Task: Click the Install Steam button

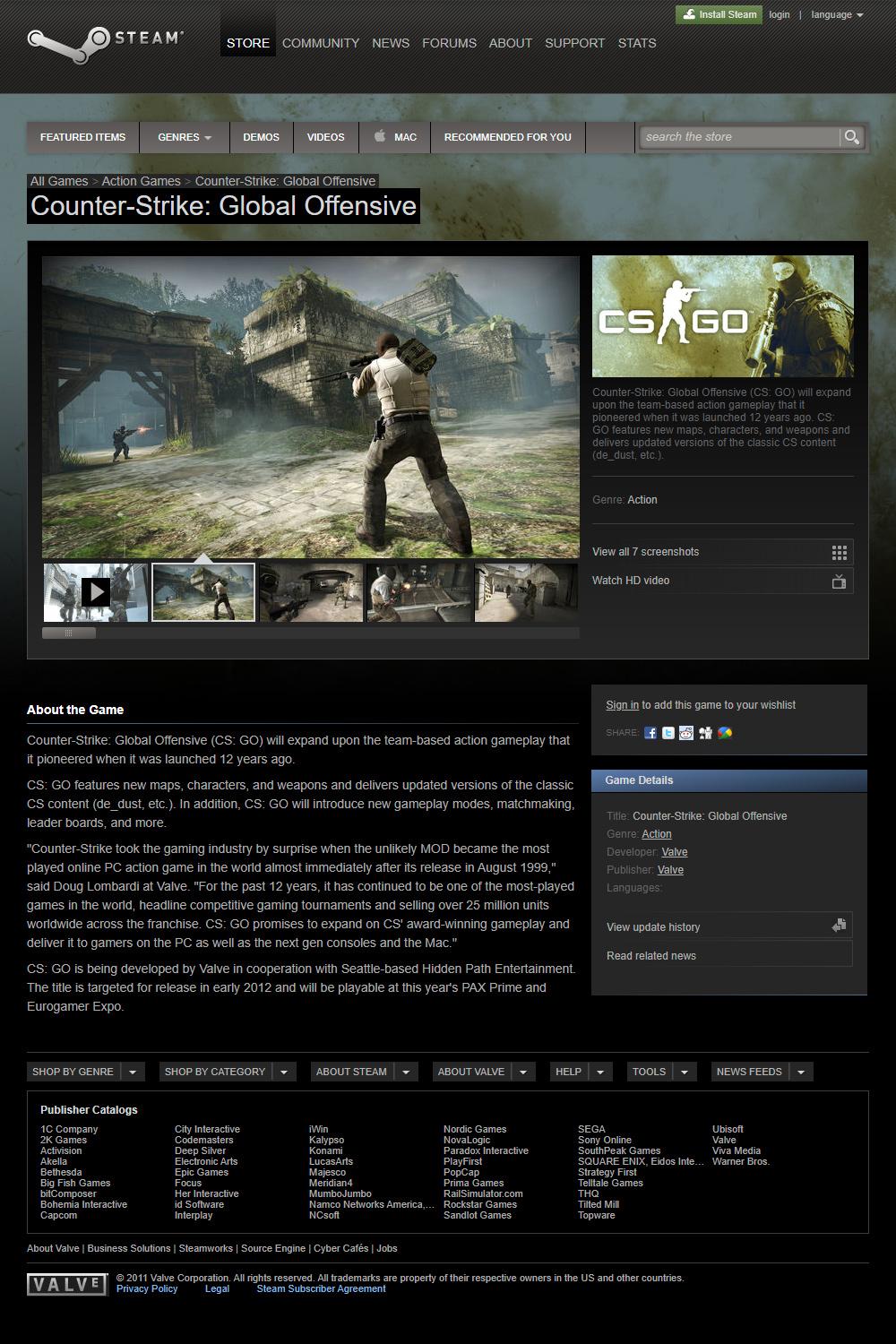Action: tap(719, 14)
